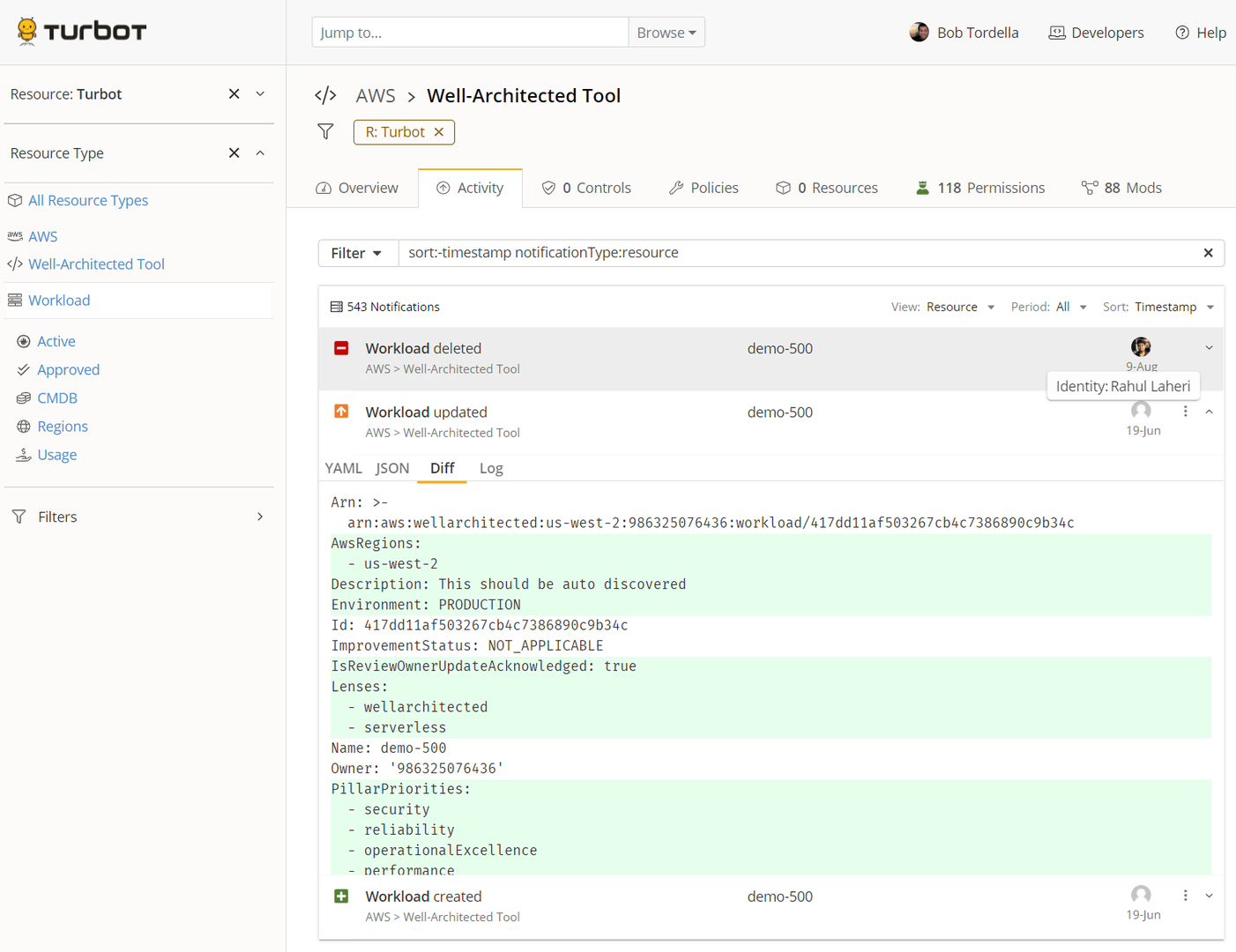Screen dimensions: 1236x952
Task: Click the user avatar on Workload updated row
Action: point(1141,411)
